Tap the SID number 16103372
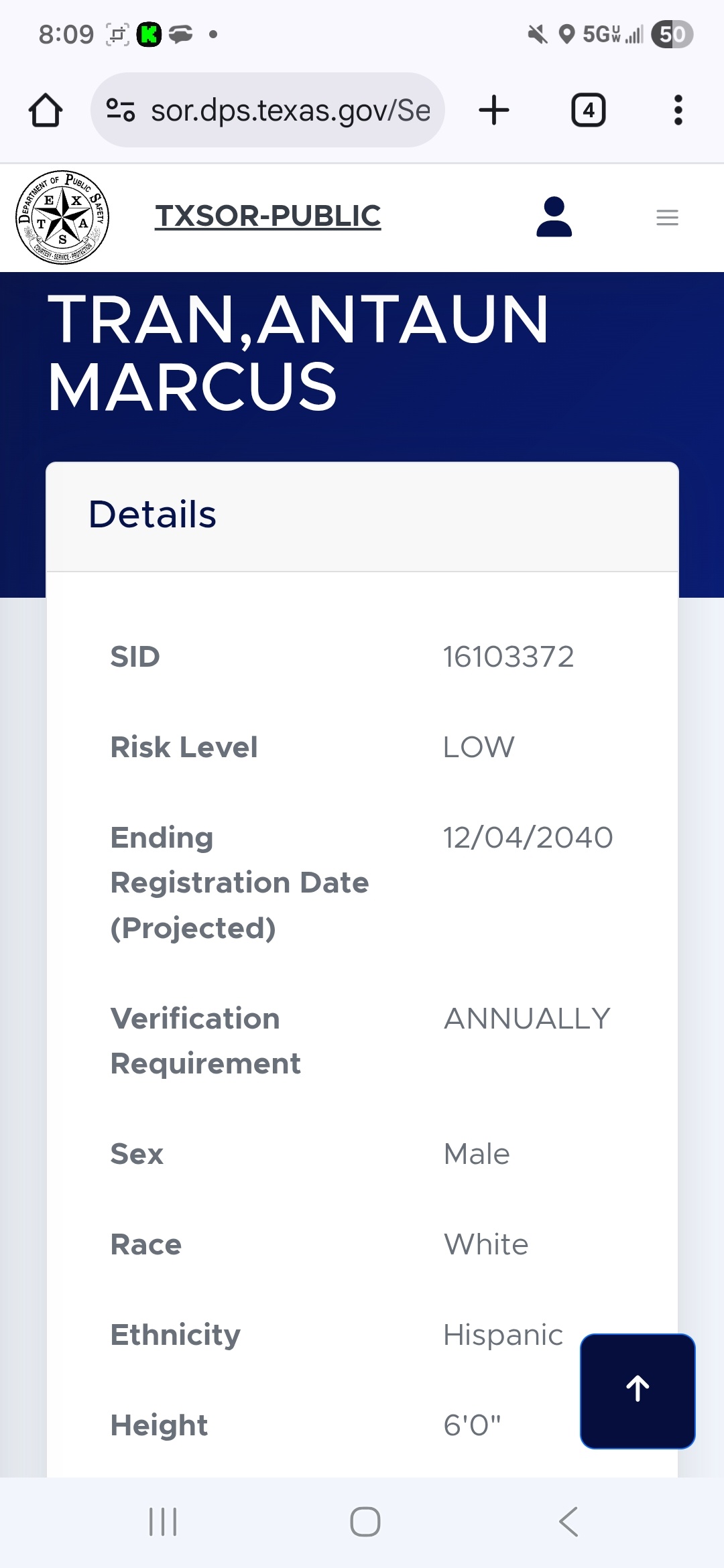Viewport: 724px width, 1568px height. [508, 657]
